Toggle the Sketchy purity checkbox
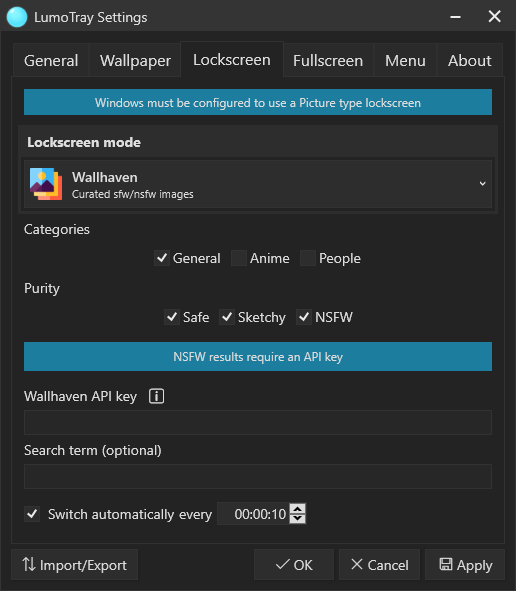This screenshot has width=516, height=591. (x=227, y=317)
